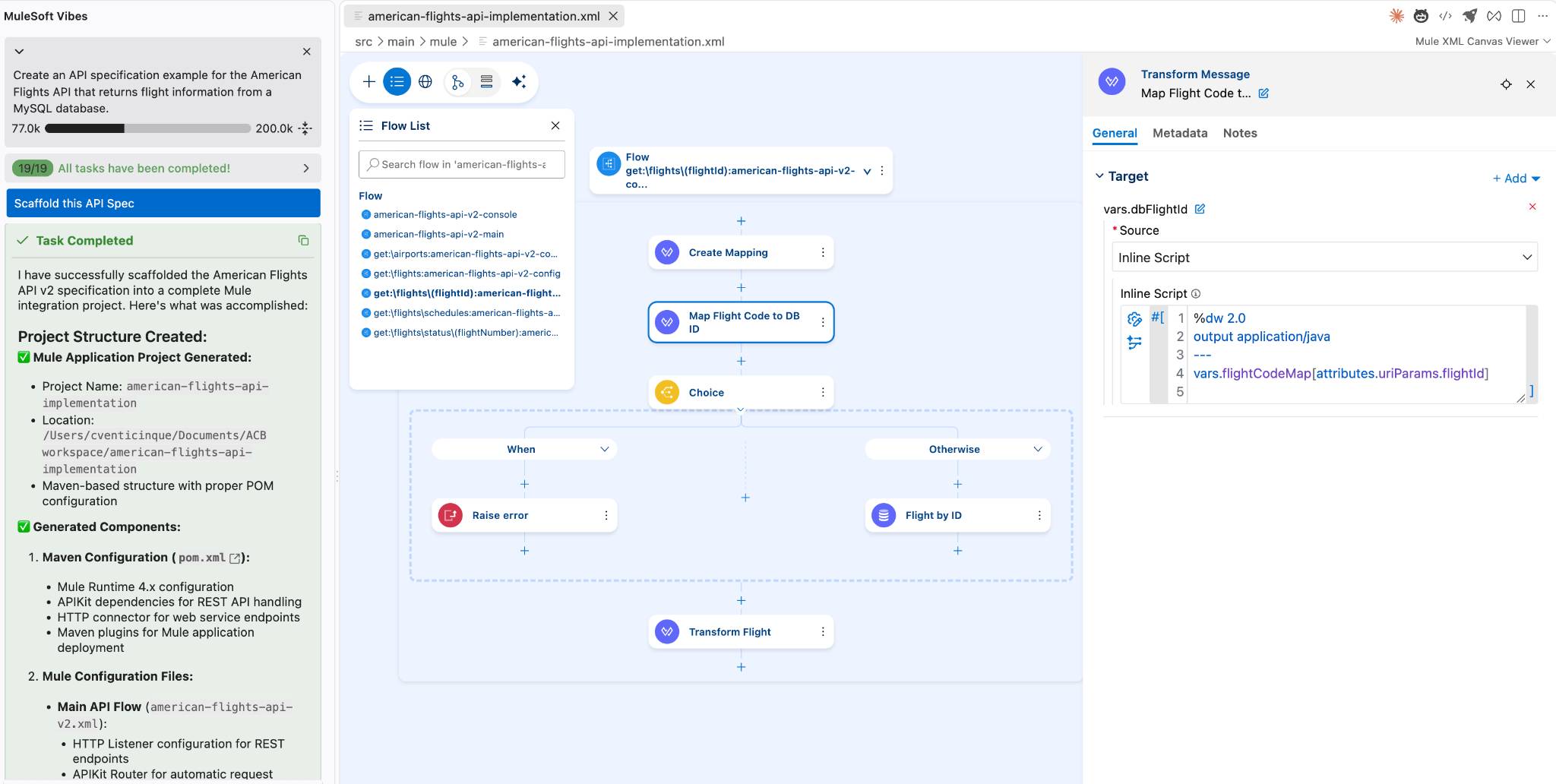This screenshot has width=1556, height=784.
Task: Close the Flow List panel
Action: click(555, 125)
